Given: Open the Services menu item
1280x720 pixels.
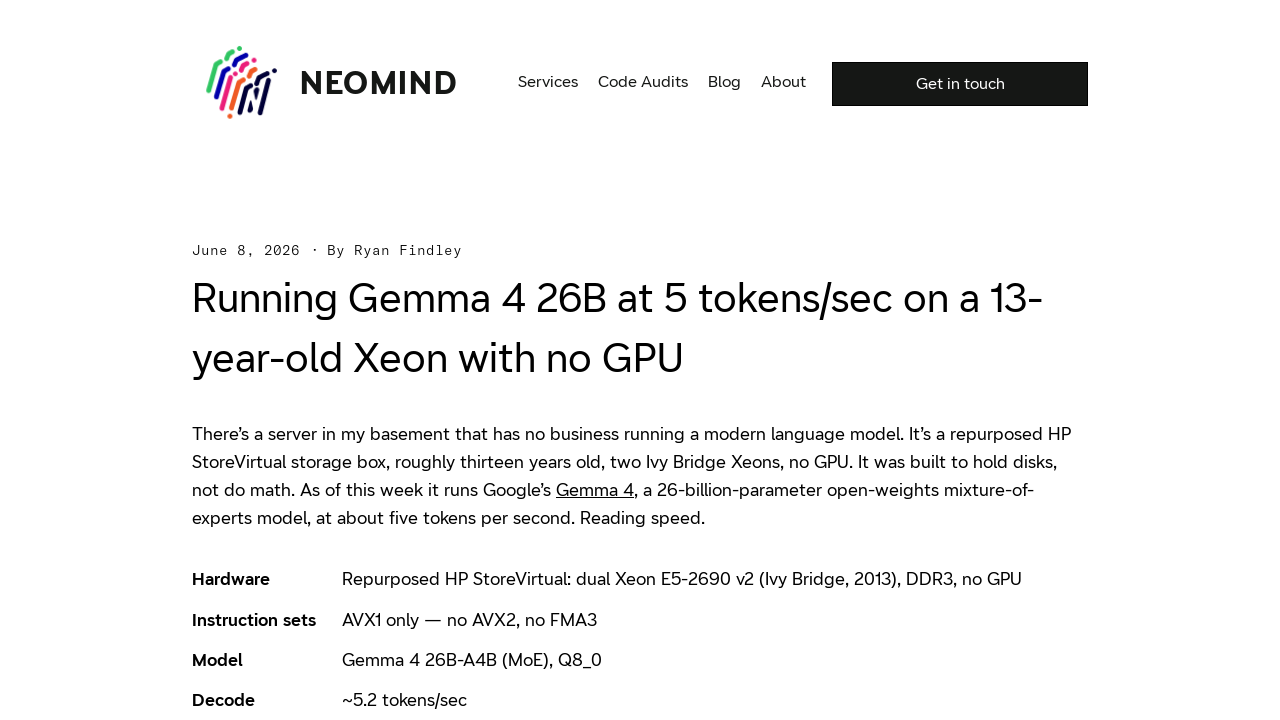Looking at the screenshot, I should 548,82.
